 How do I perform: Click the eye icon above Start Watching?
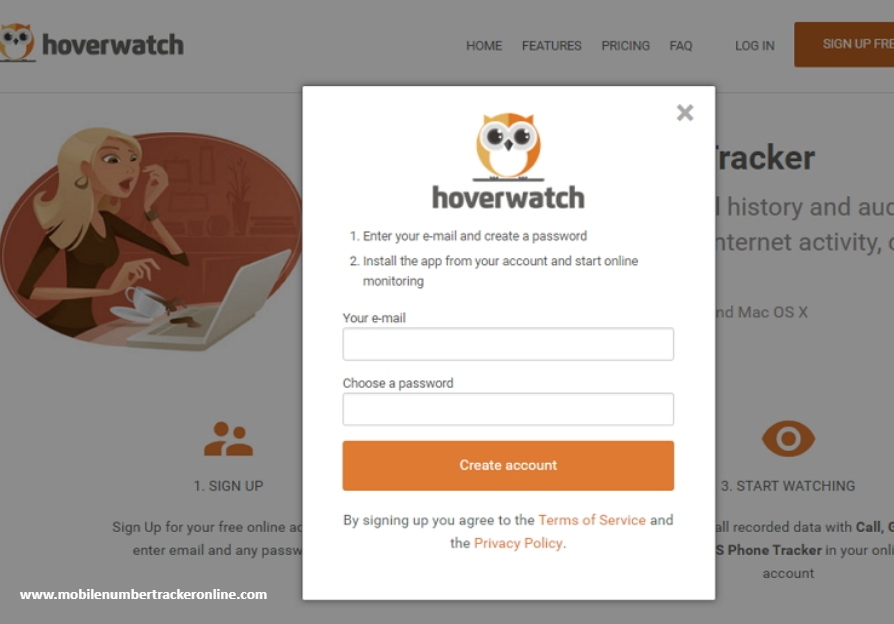[789, 439]
